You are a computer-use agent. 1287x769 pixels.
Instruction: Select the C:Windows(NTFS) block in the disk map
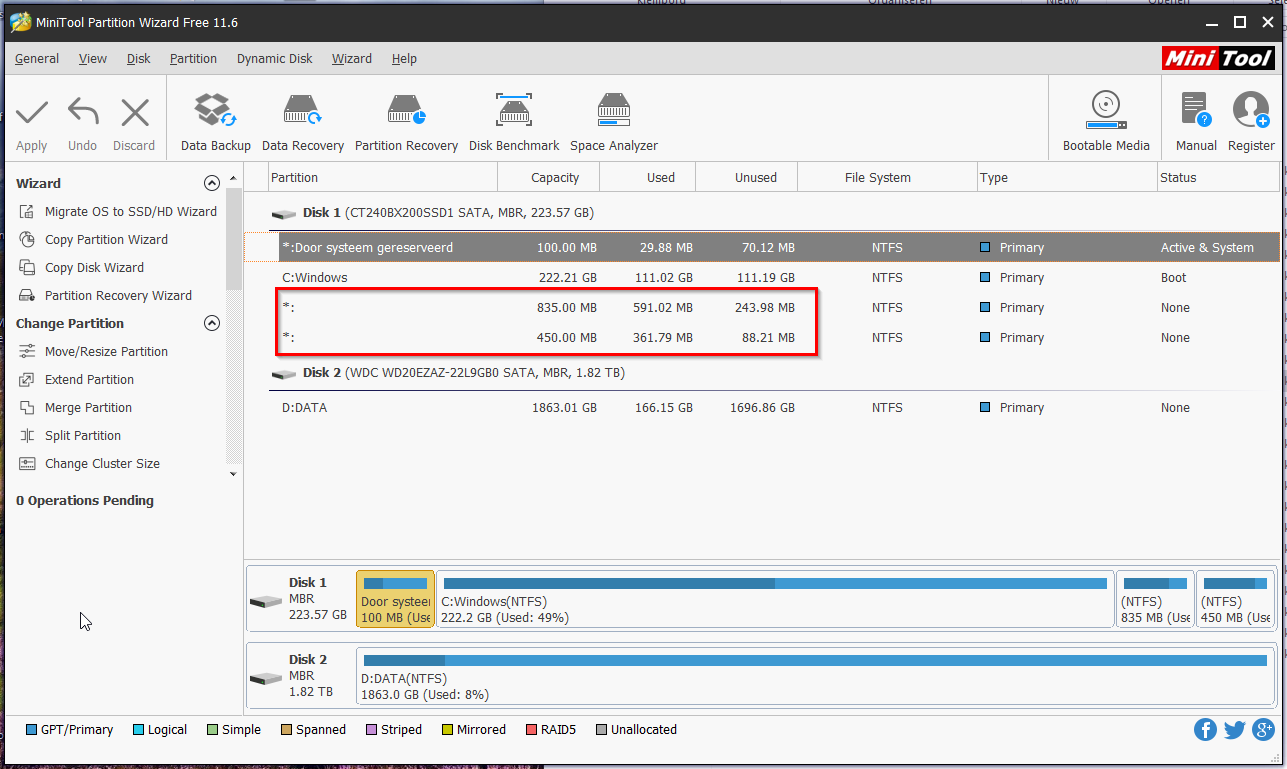(775, 599)
